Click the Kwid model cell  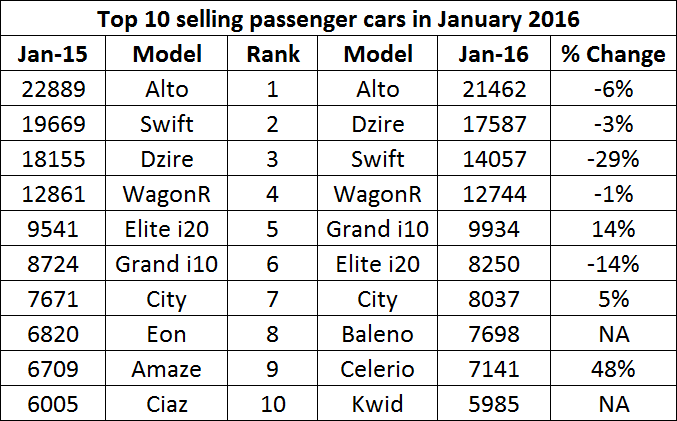coord(378,403)
